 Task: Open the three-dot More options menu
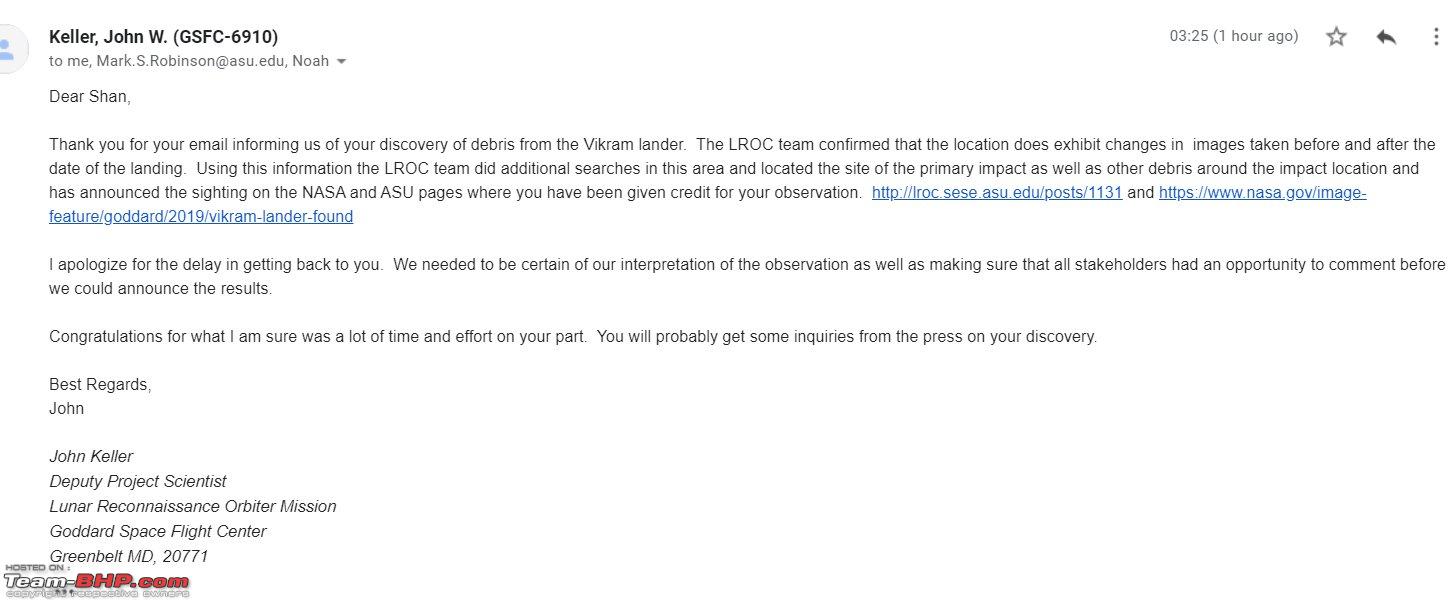pyautogui.click(x=1436, y=37)
